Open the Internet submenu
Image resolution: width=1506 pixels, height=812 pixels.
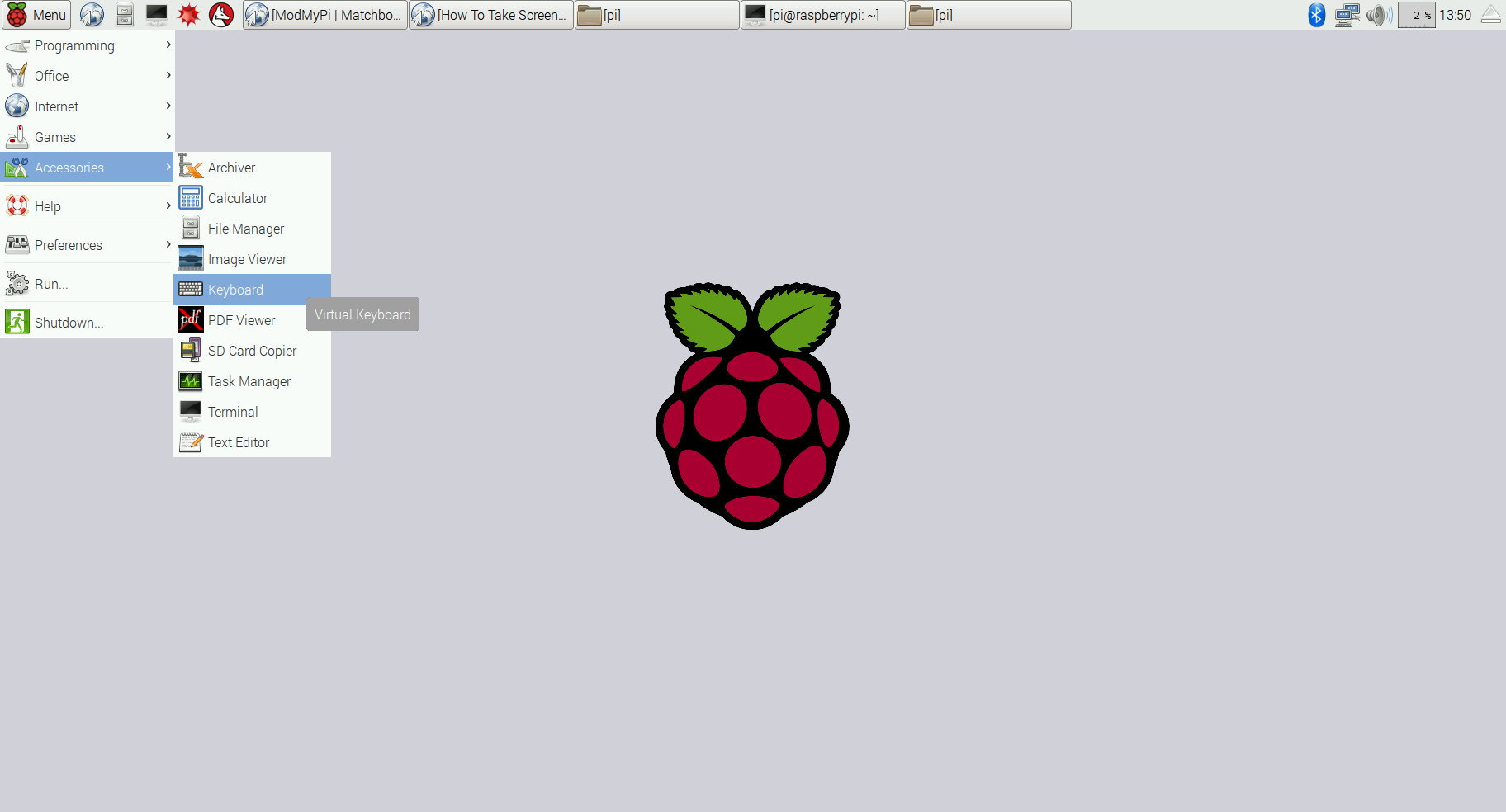pos(87,106)
